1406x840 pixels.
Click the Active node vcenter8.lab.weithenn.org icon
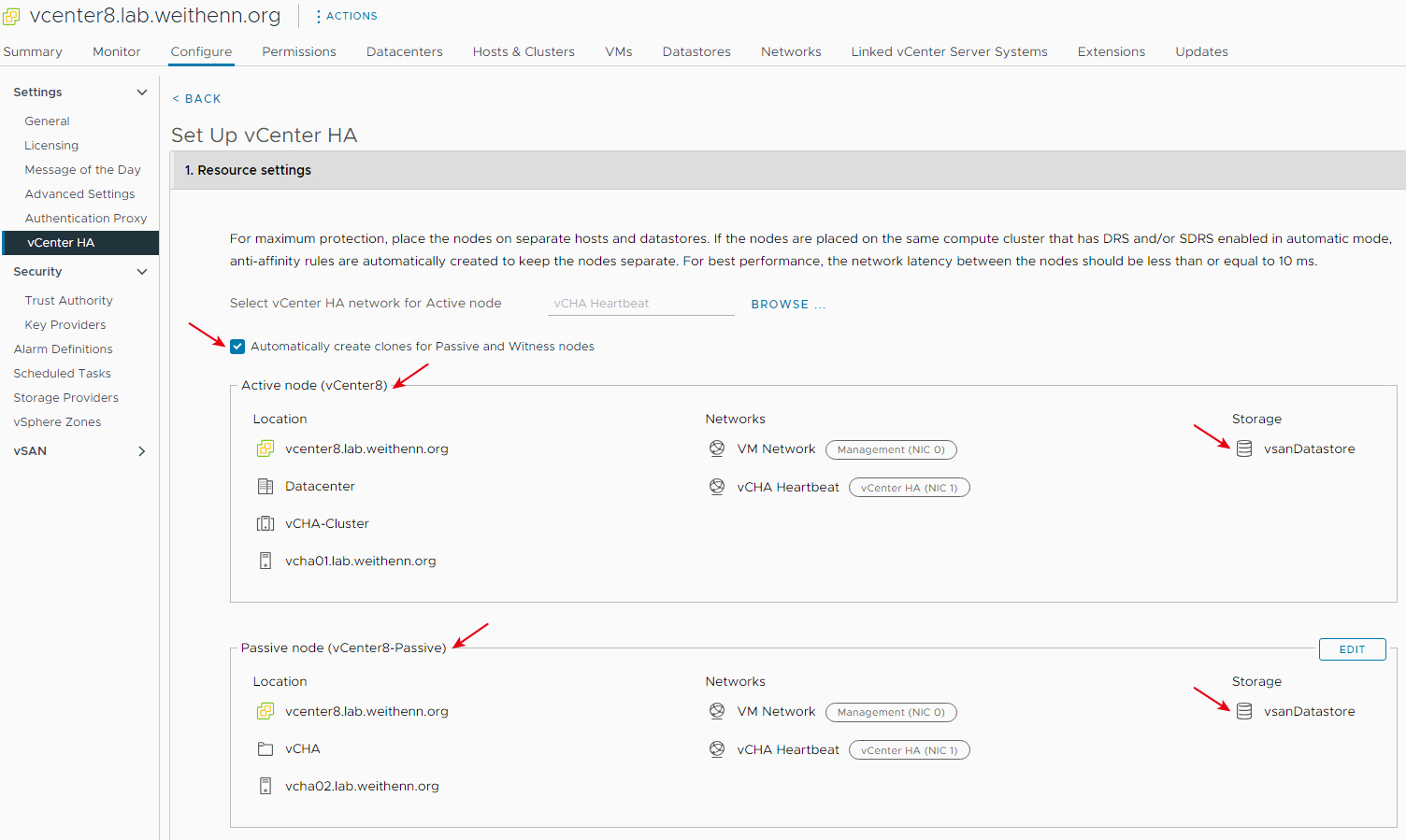pyautogui.click(x=265, y=448)
